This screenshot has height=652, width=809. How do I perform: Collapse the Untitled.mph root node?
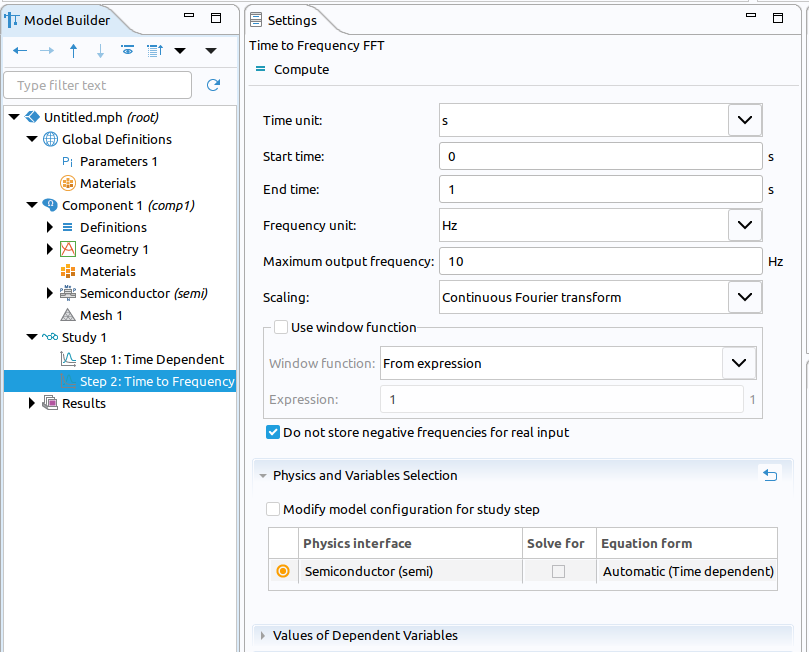click(x=14, y=117)
